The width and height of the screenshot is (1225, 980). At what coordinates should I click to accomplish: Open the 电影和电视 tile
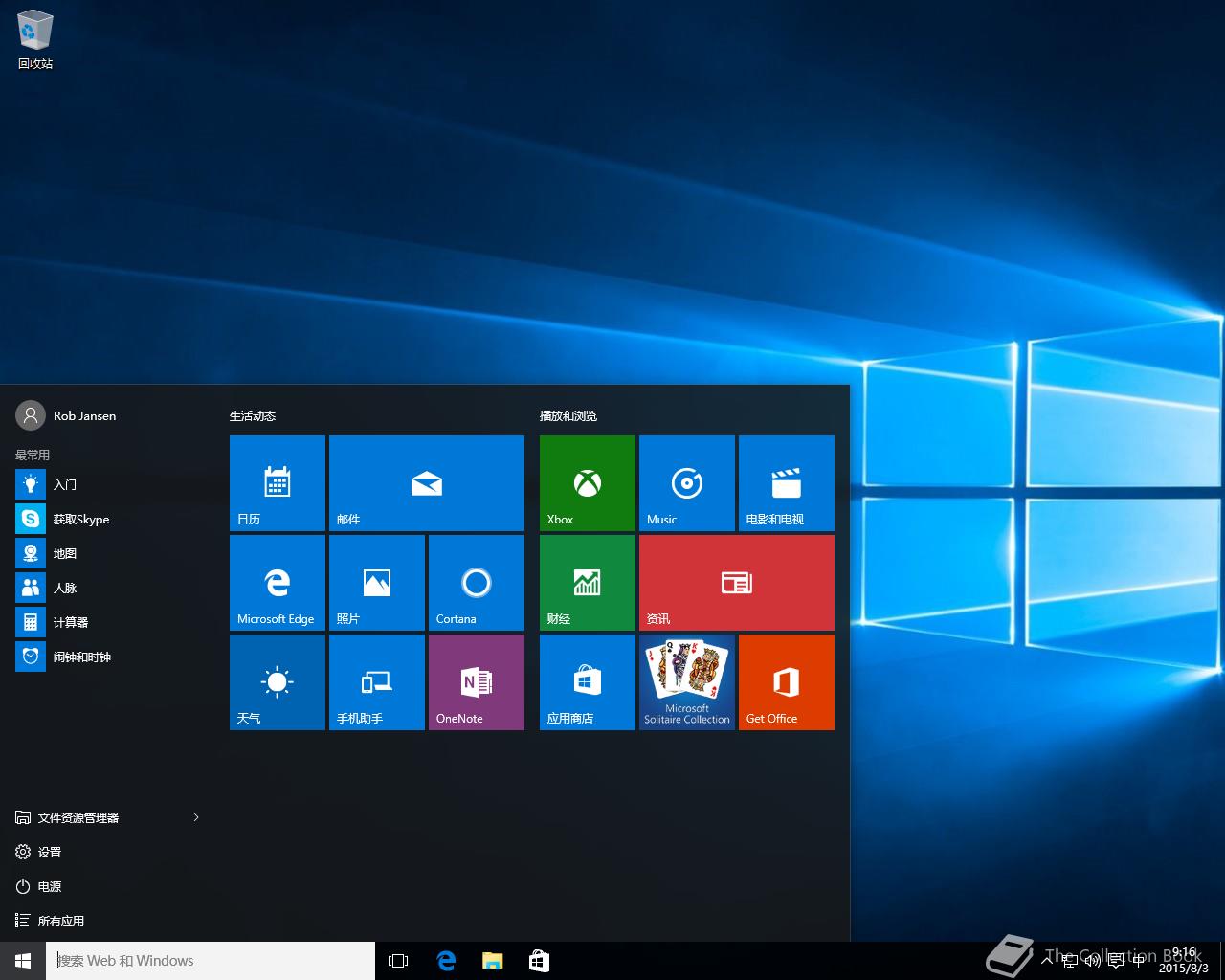coord(787,483)
